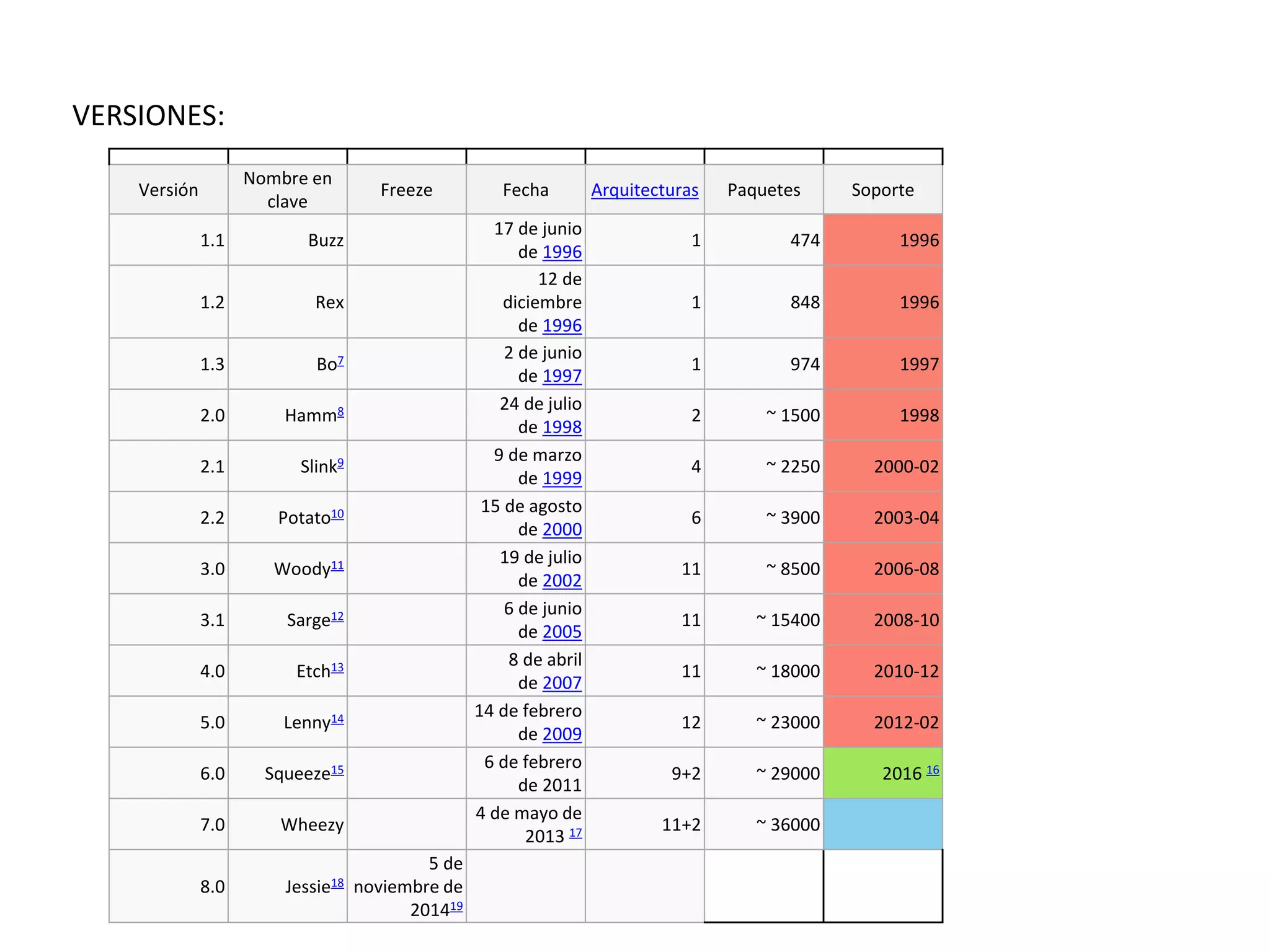Open the 1997 year link
Image resolution: width=1270 pixels, height=952 pixels.
pos(562,376)
